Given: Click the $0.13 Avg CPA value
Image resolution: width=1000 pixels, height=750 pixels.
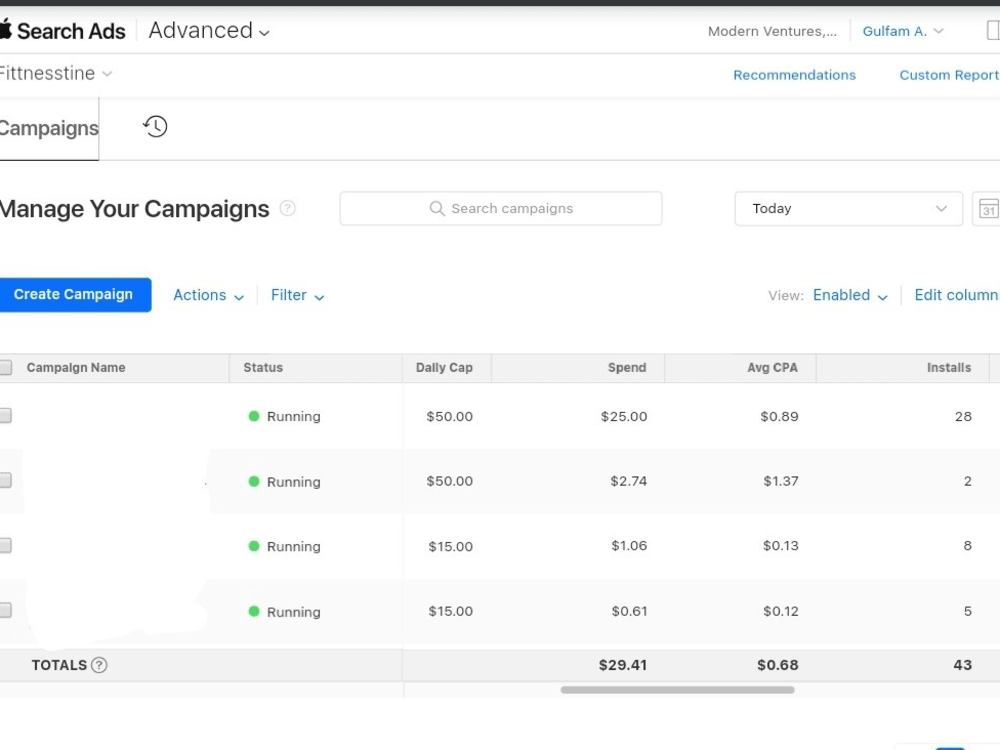Looking at the screenshot, I should (781, 545).
